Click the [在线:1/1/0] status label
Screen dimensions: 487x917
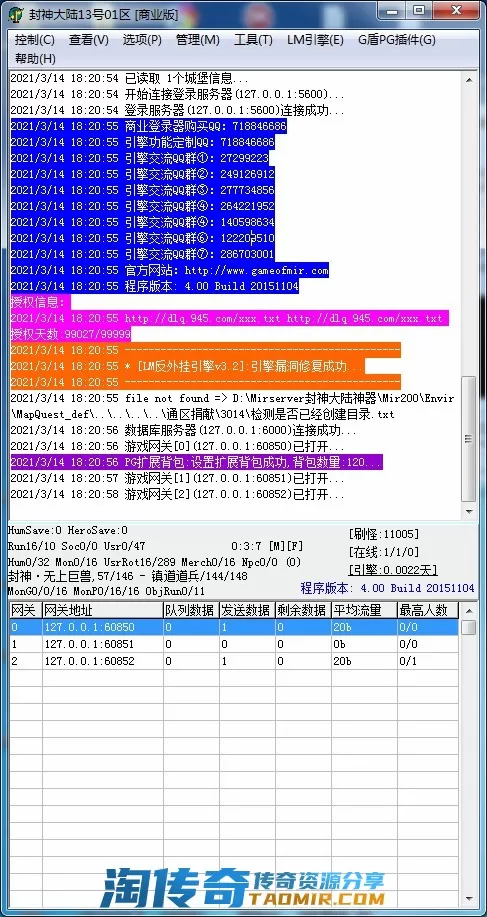click(383, 551)
